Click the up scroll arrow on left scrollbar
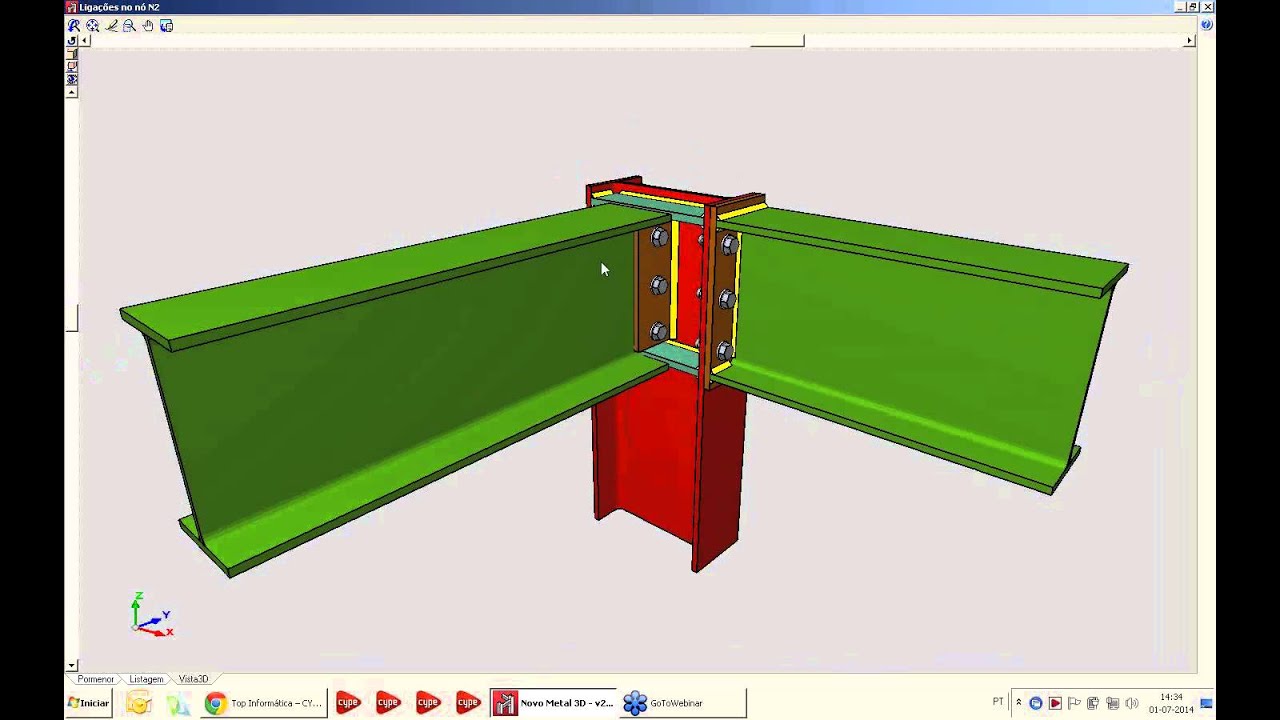Viewport: 1280px width, 720px height. click(x=72, y=92)
